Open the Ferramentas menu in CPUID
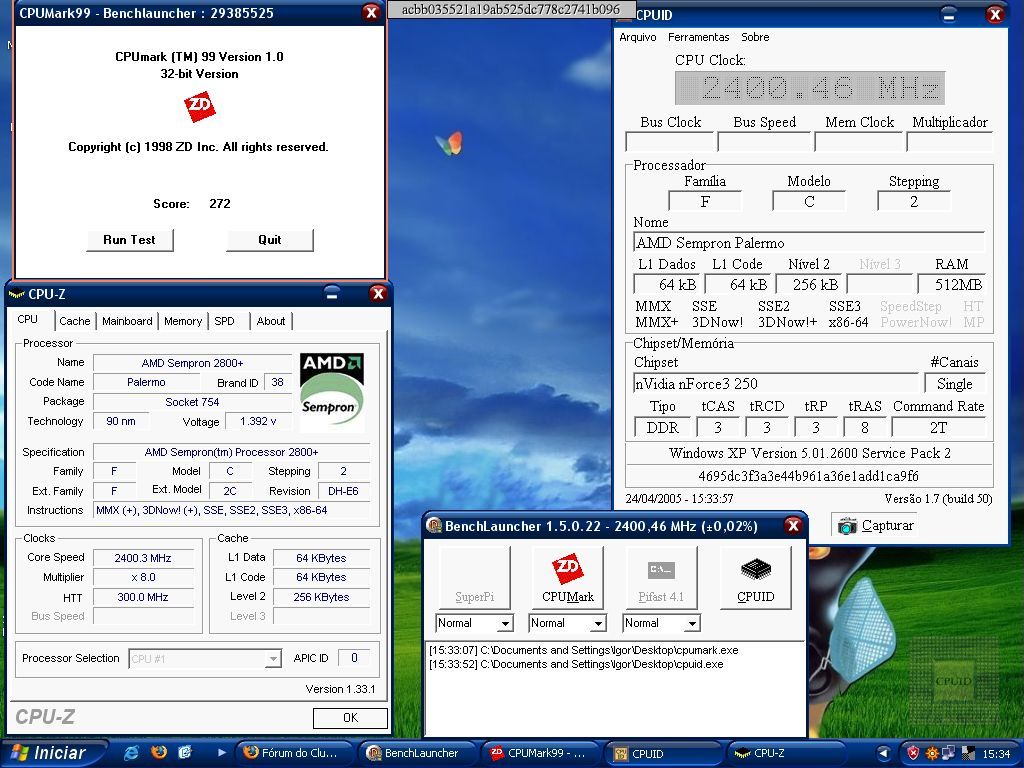1024x768 pixels. [698, 37]
